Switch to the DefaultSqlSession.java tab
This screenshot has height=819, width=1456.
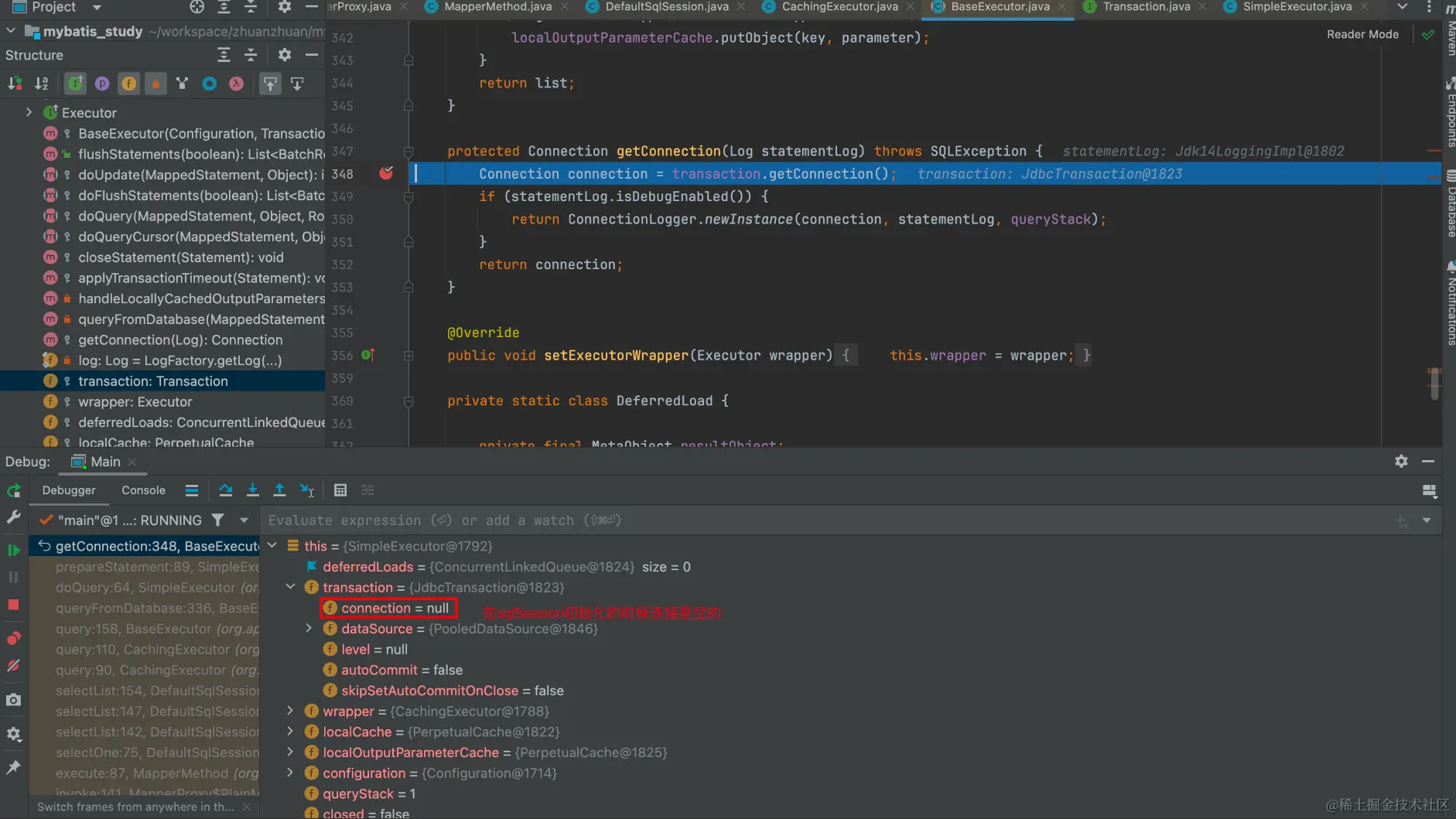click(x=667, y=7)
